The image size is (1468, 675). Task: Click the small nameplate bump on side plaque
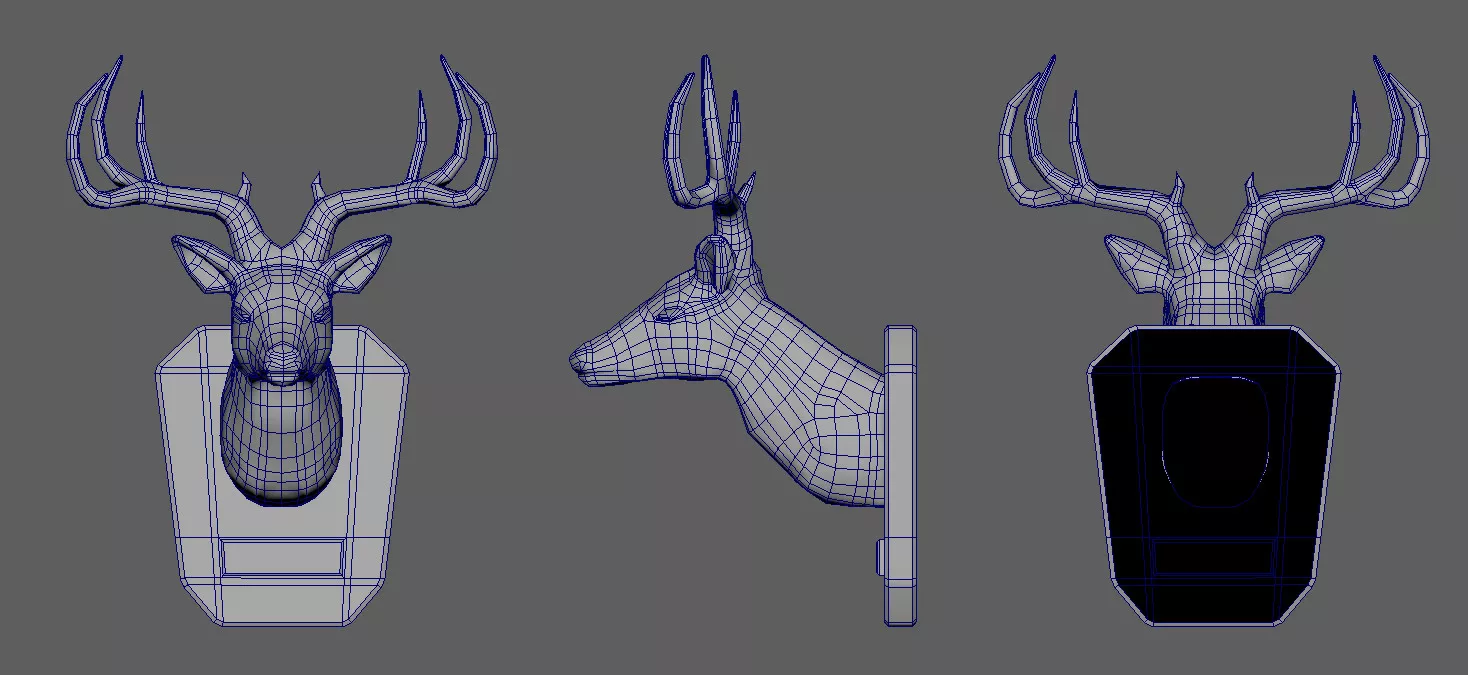pyautogui.click(x=880, y=558)
